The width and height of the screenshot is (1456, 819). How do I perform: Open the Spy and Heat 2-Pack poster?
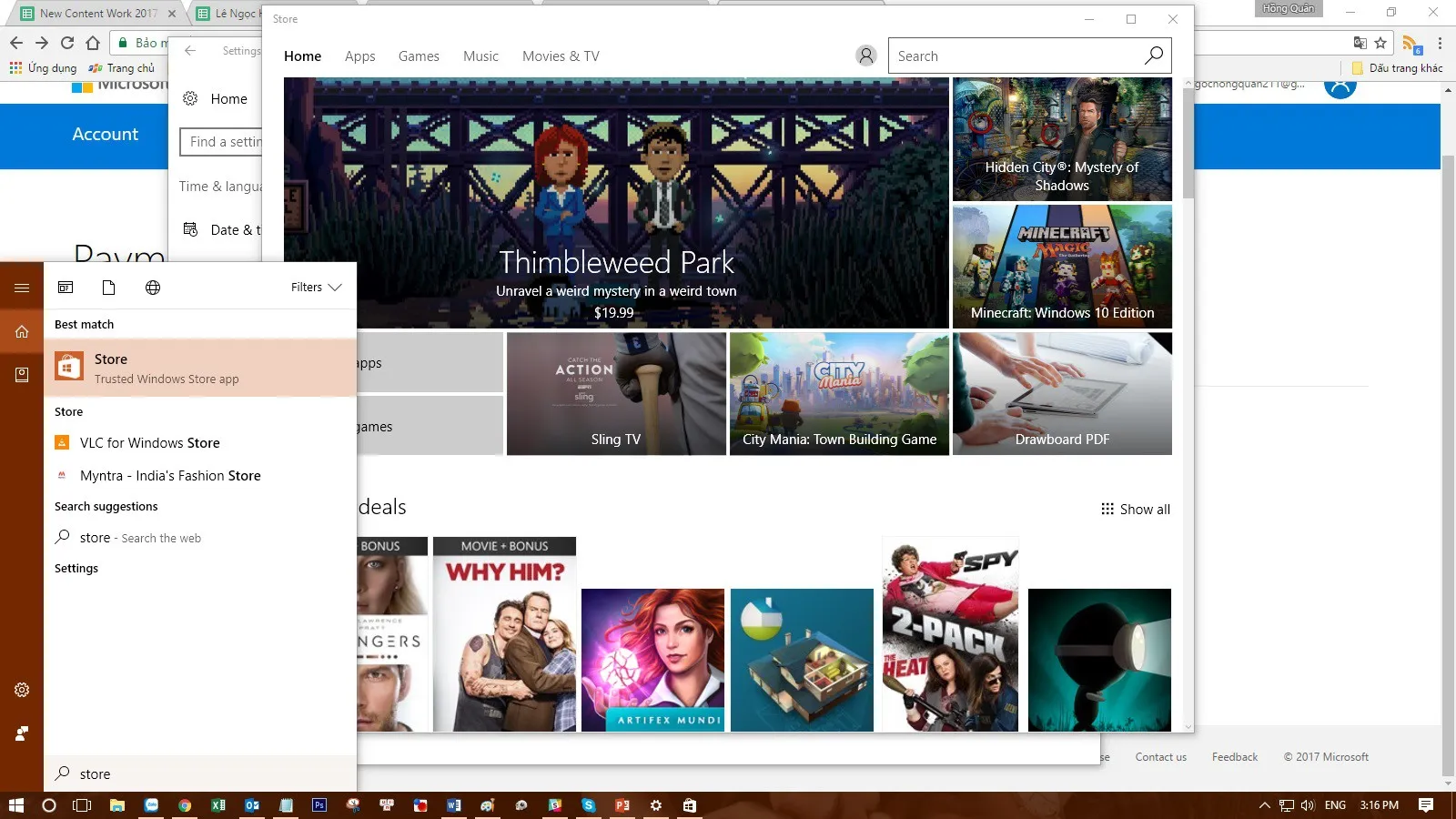[950, 634]
